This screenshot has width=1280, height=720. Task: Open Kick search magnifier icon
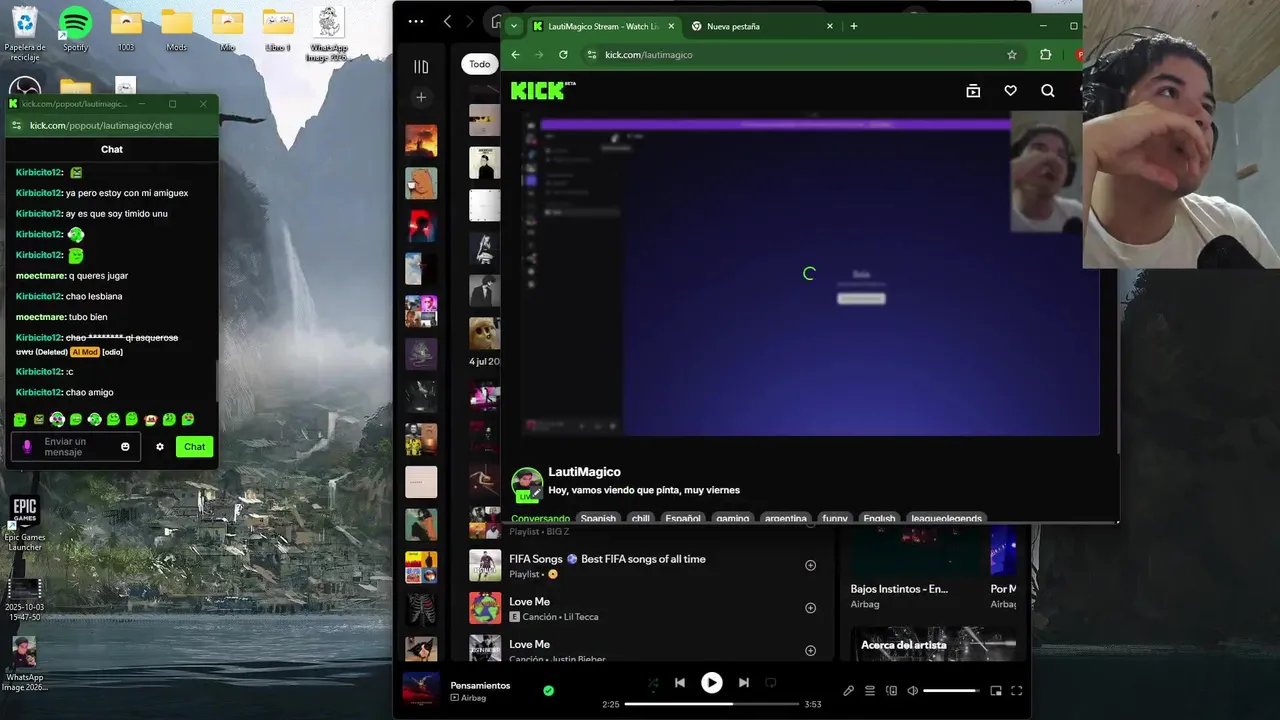pyautogui.click(x=1048, y=91)
